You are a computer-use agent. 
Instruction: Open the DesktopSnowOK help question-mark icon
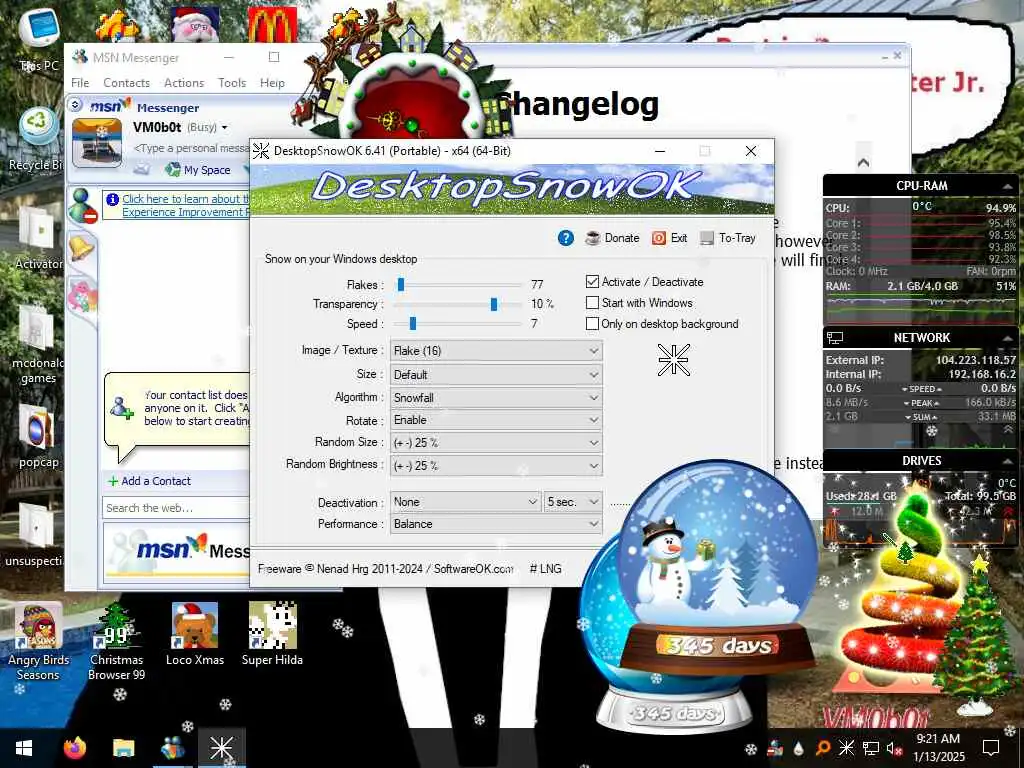click(x=566, y=238)
